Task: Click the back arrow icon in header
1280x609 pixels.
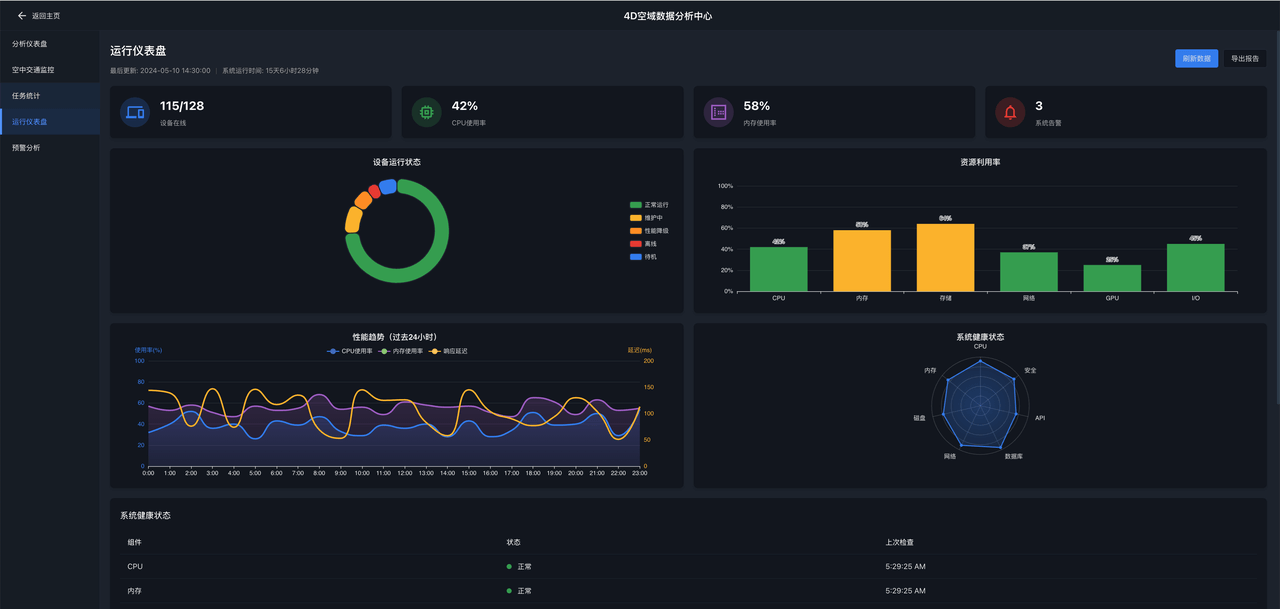Action: pyautogui.click(x=22, y=16)
